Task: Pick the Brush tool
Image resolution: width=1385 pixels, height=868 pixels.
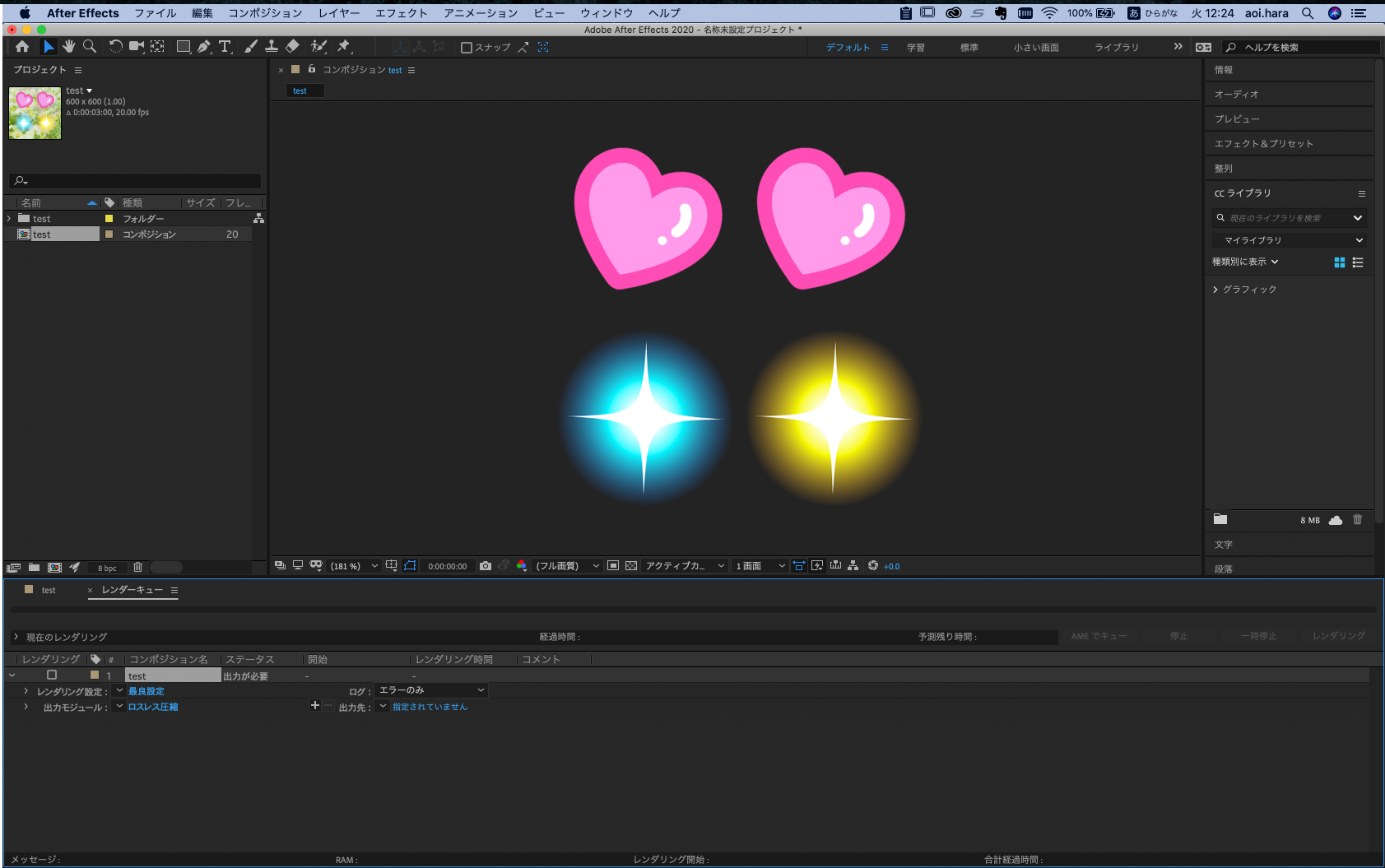Action: pyautogui.click(x=251, y=47)
